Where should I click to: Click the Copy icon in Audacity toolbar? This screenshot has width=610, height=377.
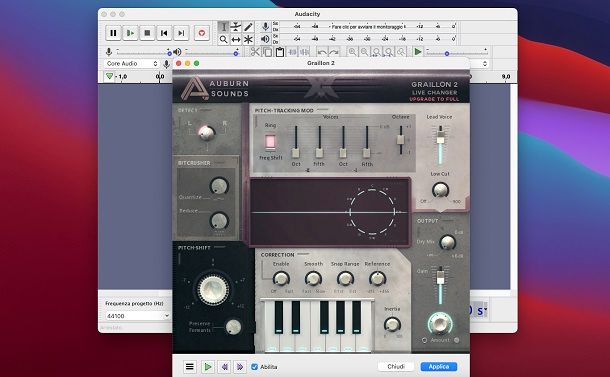click(x=267, y=52)
